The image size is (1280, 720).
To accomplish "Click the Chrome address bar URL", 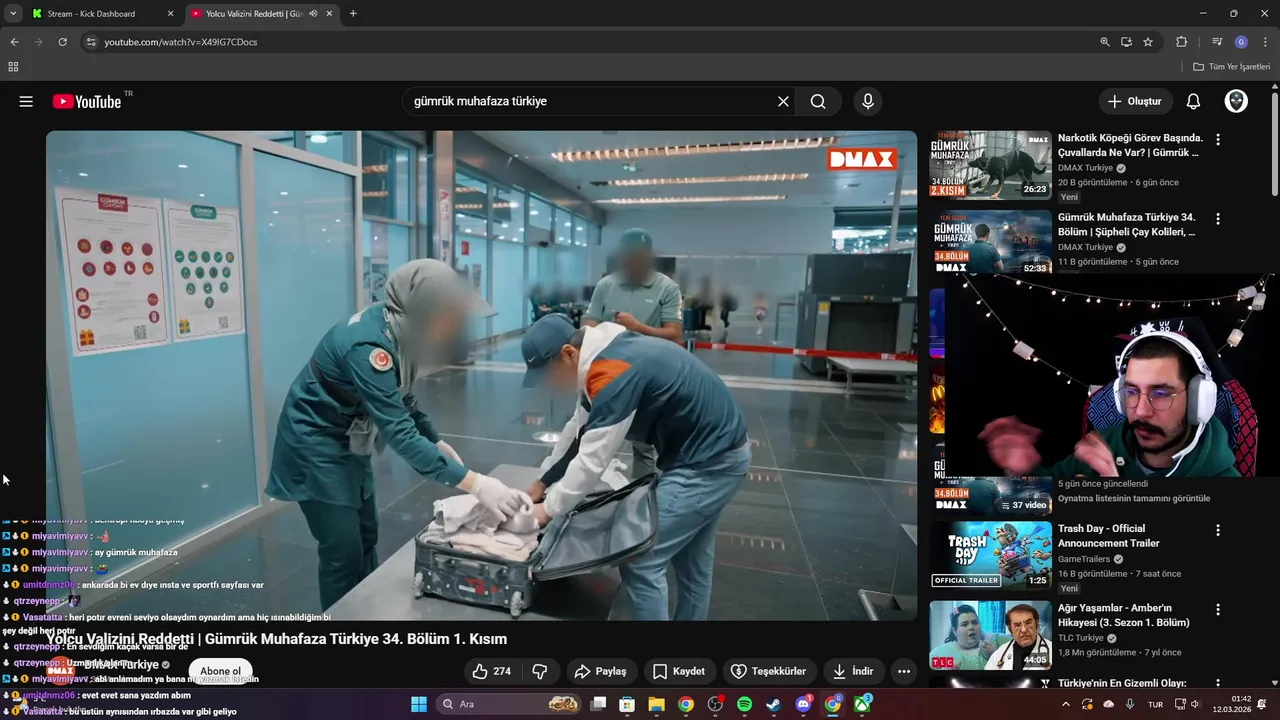I will coord(181,42).
